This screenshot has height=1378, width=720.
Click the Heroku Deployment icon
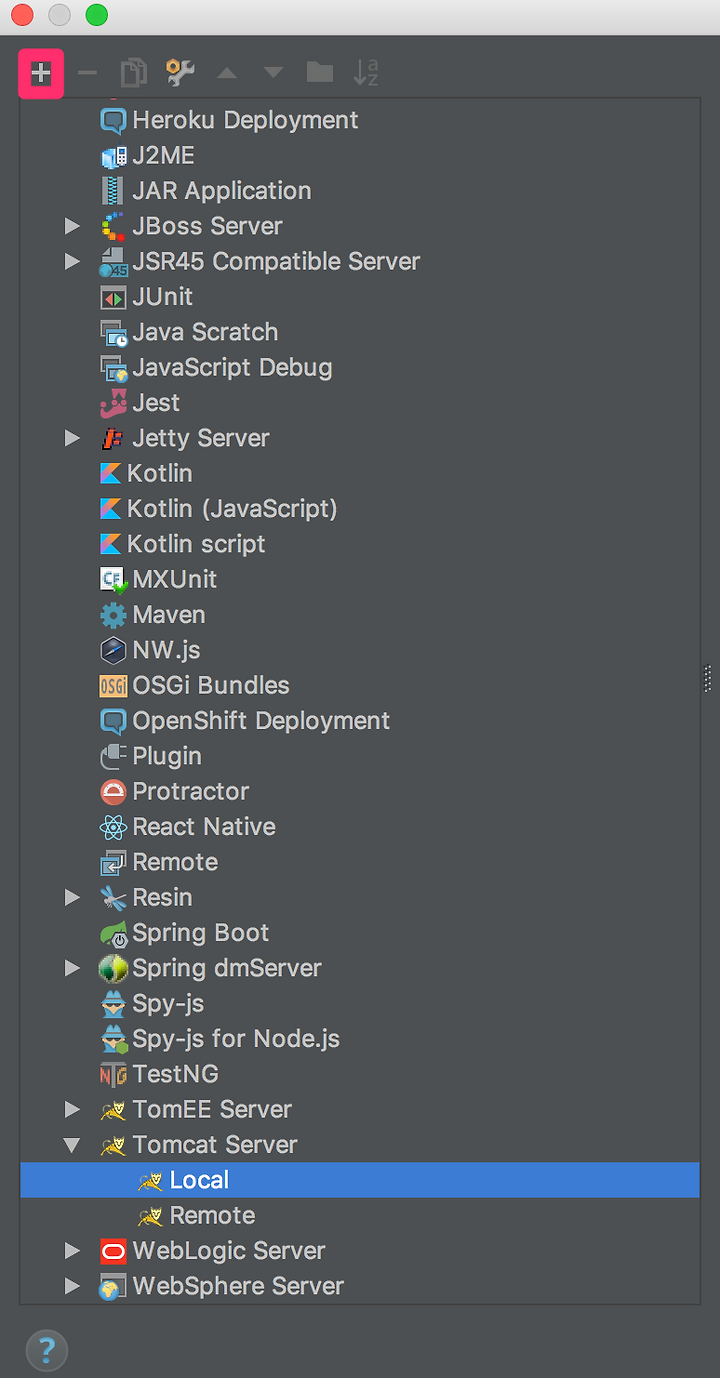tap(114, 120)
